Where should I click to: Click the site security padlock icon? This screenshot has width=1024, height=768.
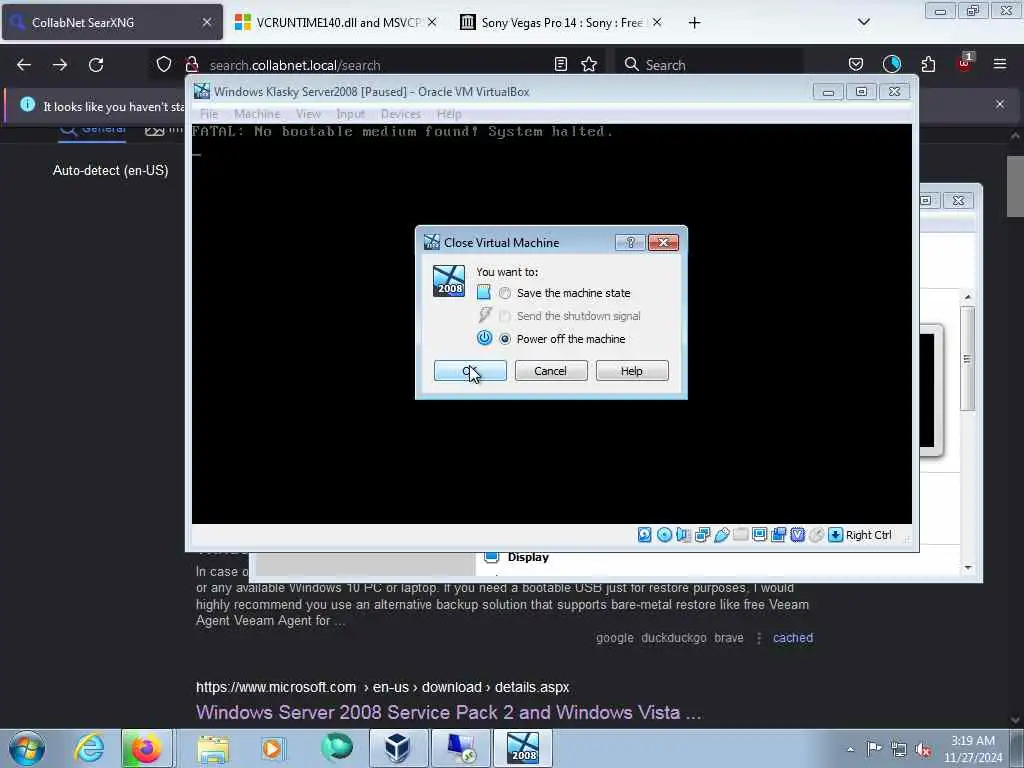click(x=191, y=65)
